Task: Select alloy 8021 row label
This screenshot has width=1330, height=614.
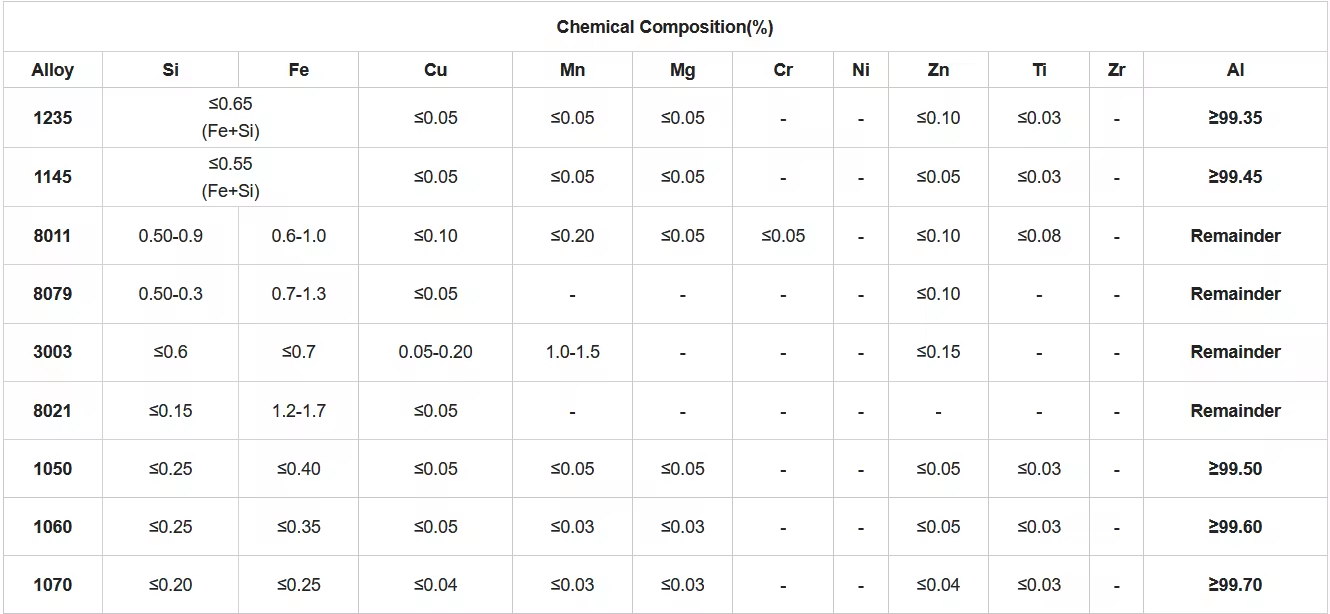Action: click(x=52, y=411)
